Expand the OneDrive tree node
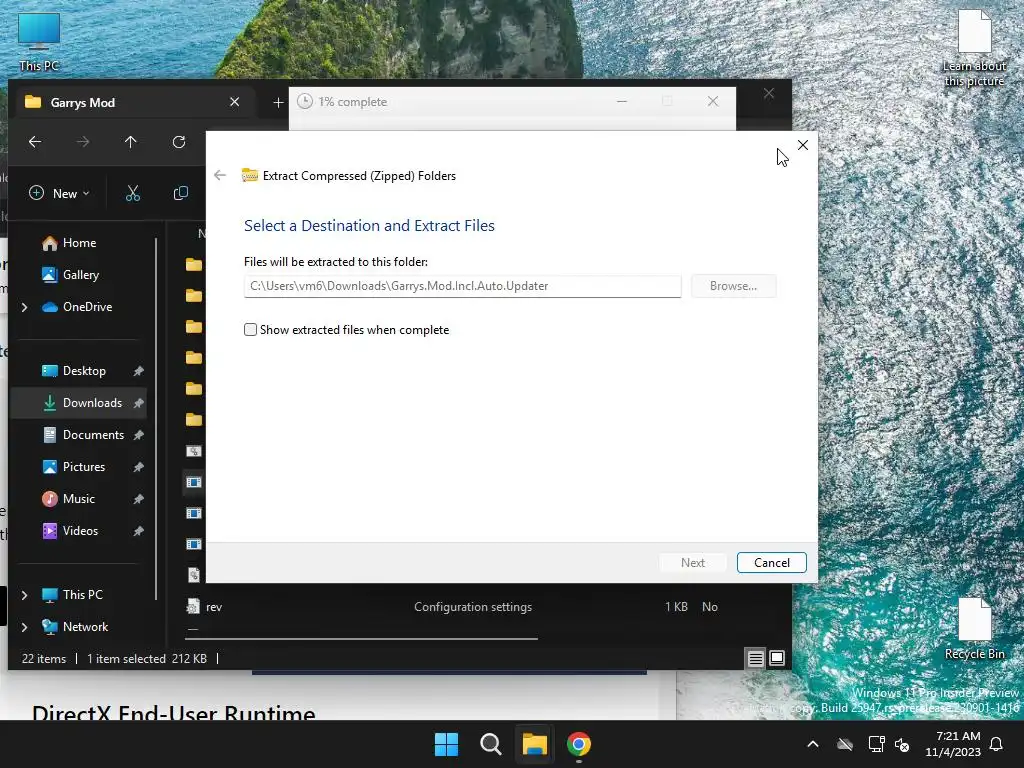The image size is (1024, 768). point(25,307)
